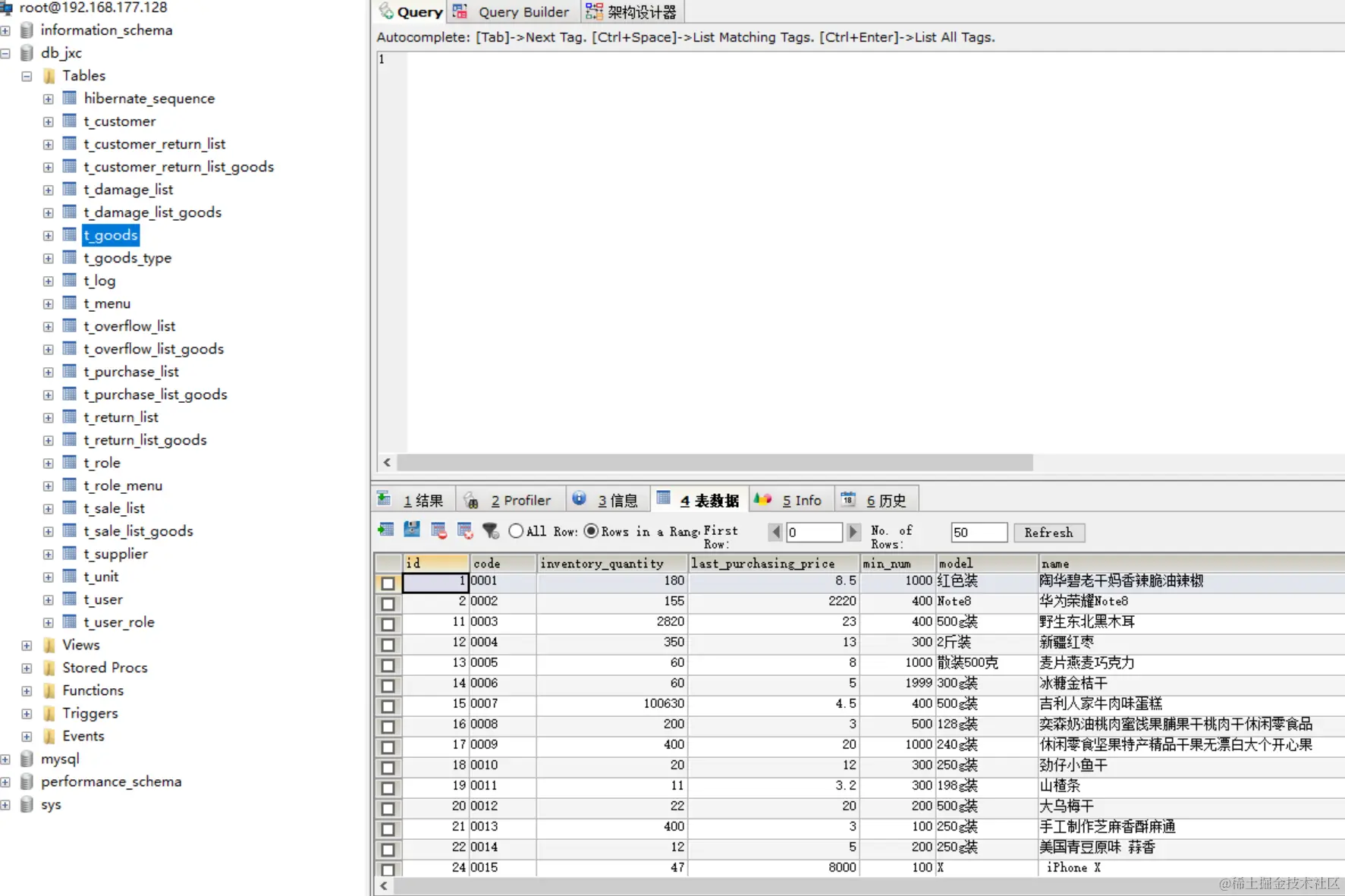
Task: Click the insert new row icon in data toolbar
Action: point(385,530)
